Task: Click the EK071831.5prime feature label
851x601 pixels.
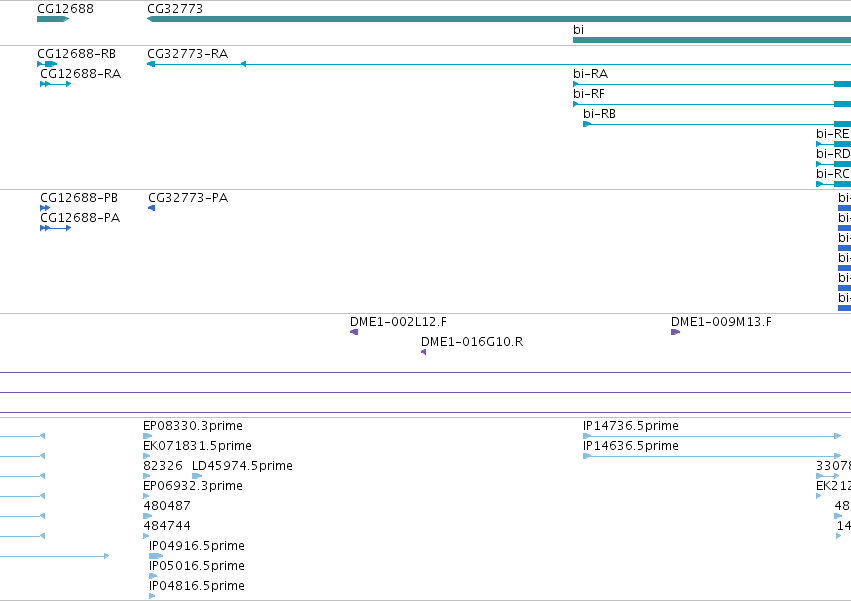Action: pos(198,446)
